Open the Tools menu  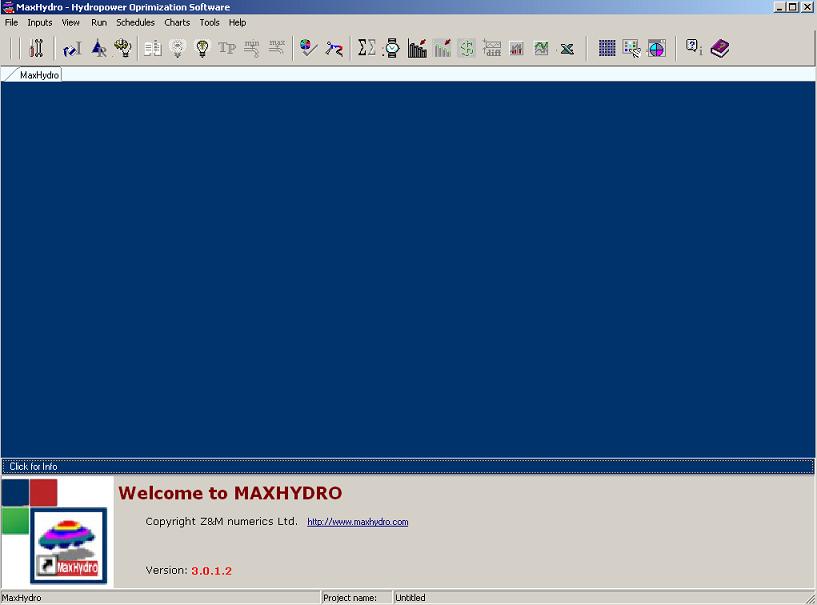pyautogui.click(x=209, y=22)
